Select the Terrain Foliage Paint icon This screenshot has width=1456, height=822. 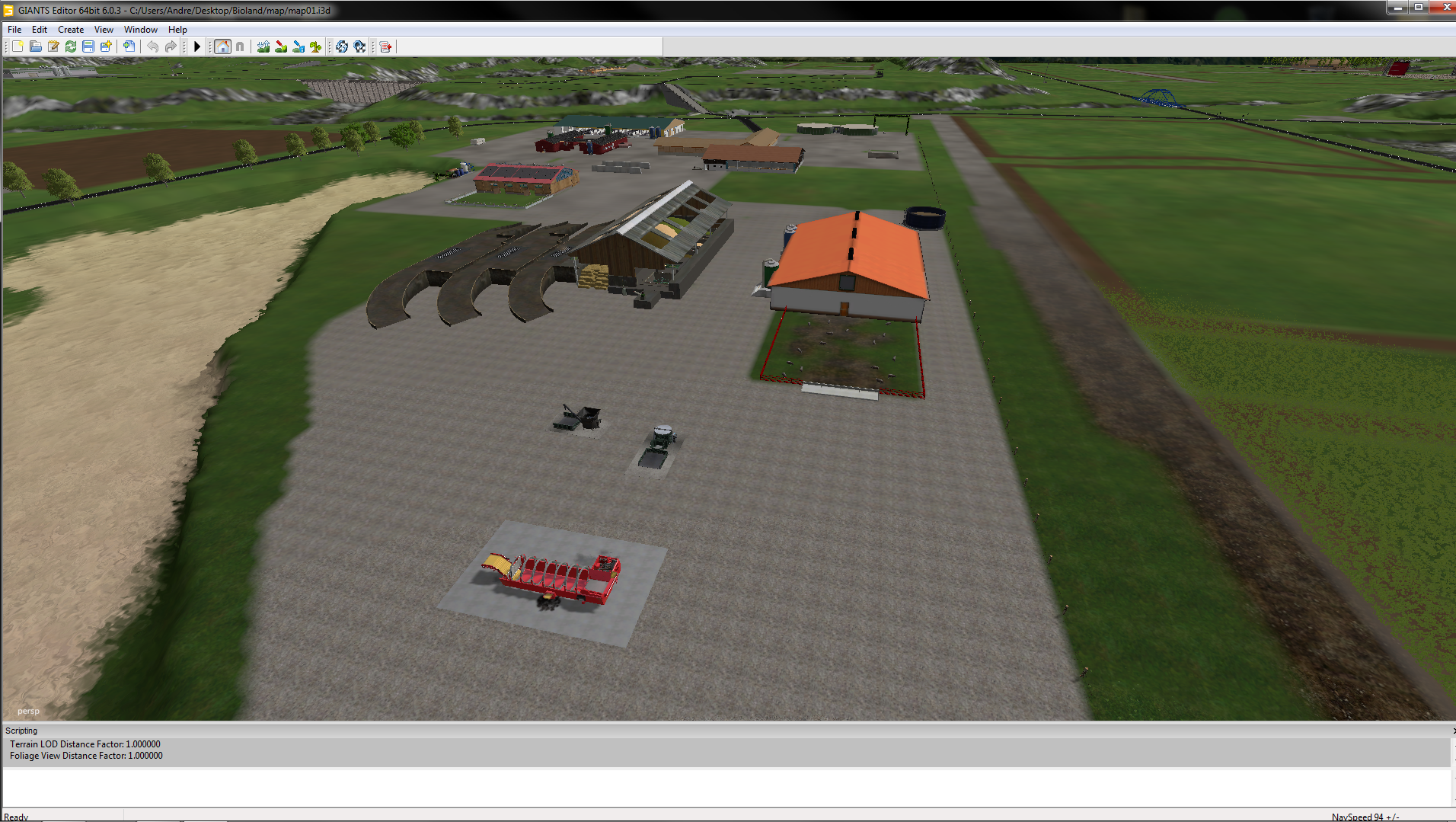click(316, 46)
